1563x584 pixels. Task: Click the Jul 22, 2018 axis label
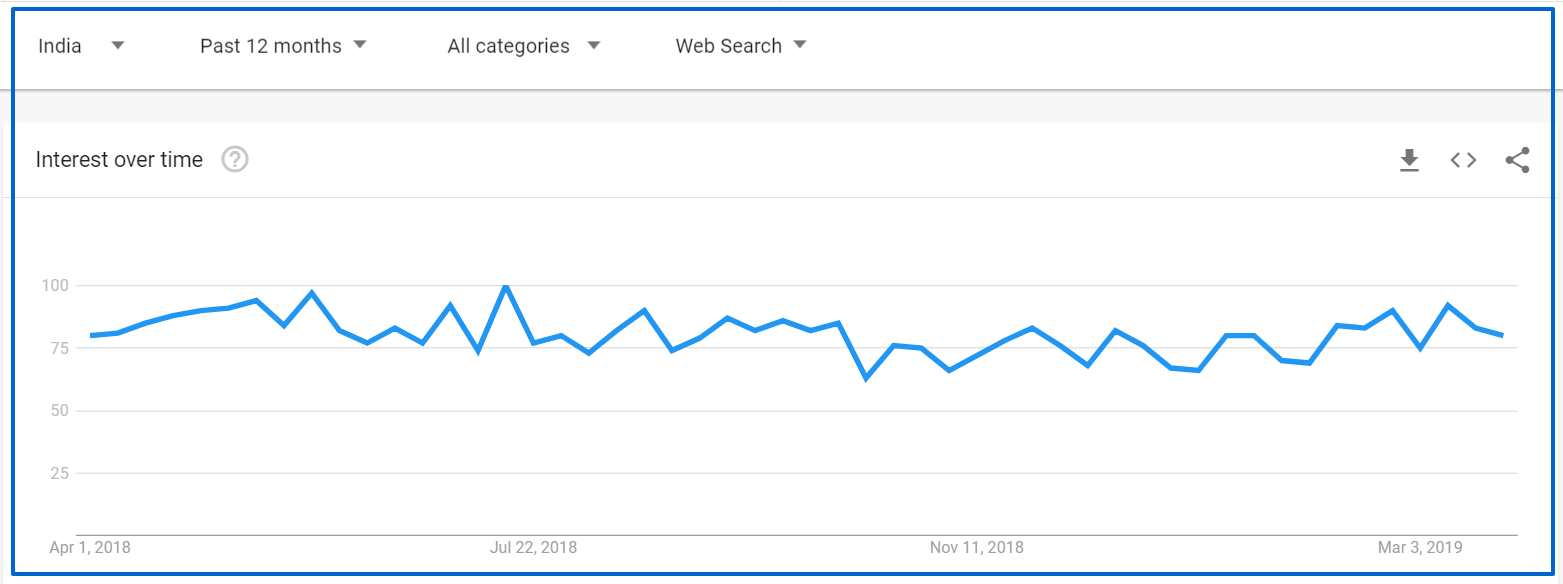[x=533, y=547]
